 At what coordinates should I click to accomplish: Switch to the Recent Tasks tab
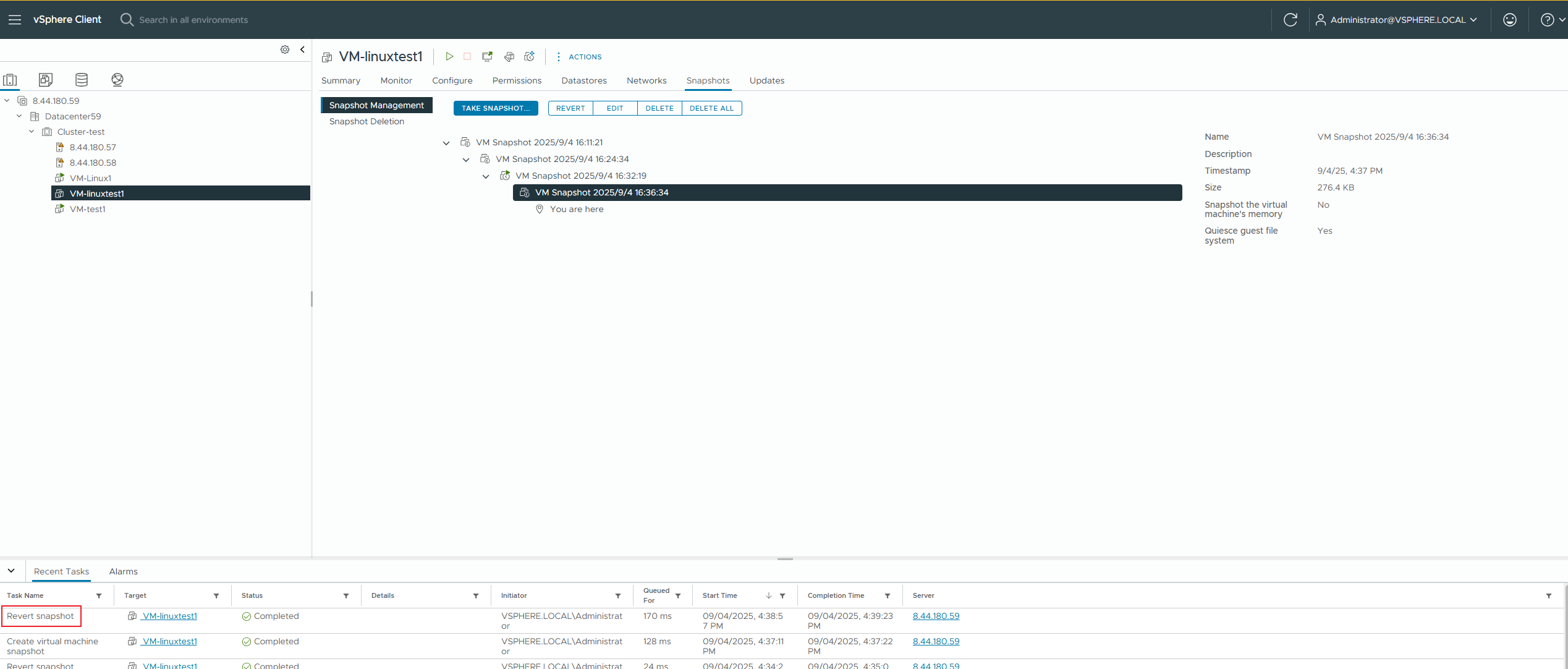click(61, 571)
